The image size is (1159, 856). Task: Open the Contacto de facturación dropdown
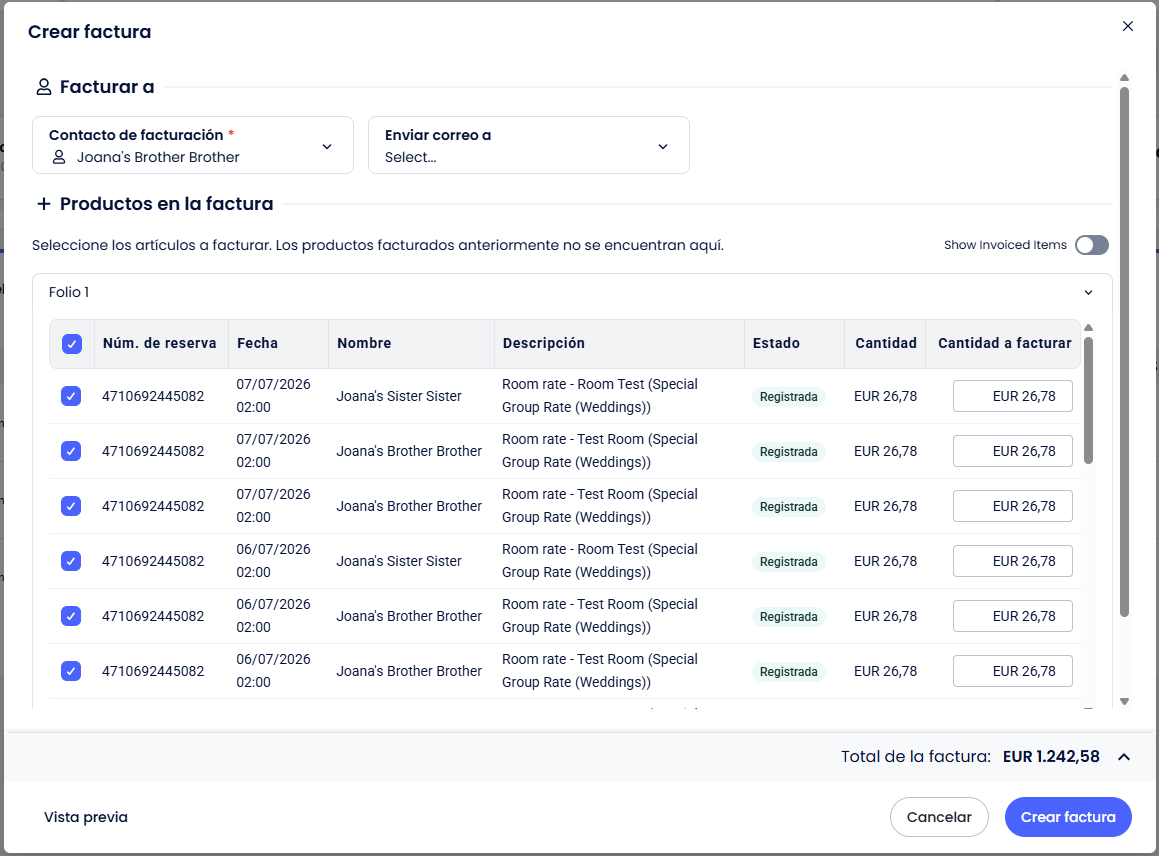tap(193, 146)
